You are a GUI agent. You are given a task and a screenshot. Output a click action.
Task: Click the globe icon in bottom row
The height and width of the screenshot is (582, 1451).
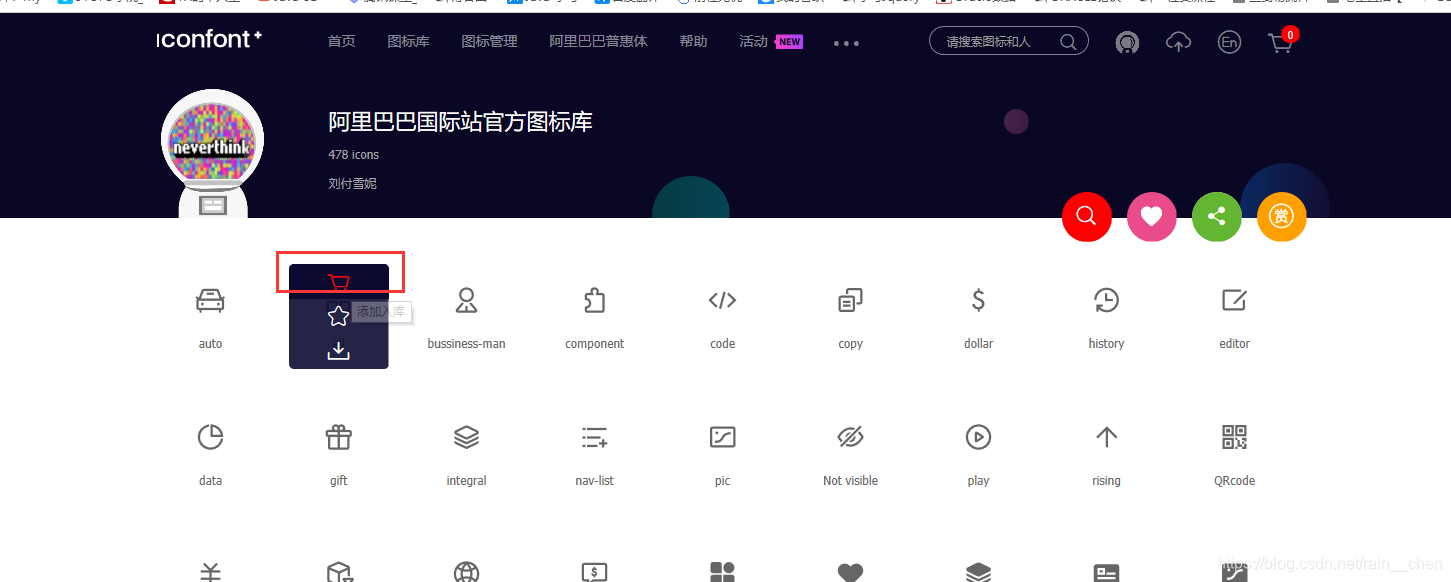coord(466,572)
